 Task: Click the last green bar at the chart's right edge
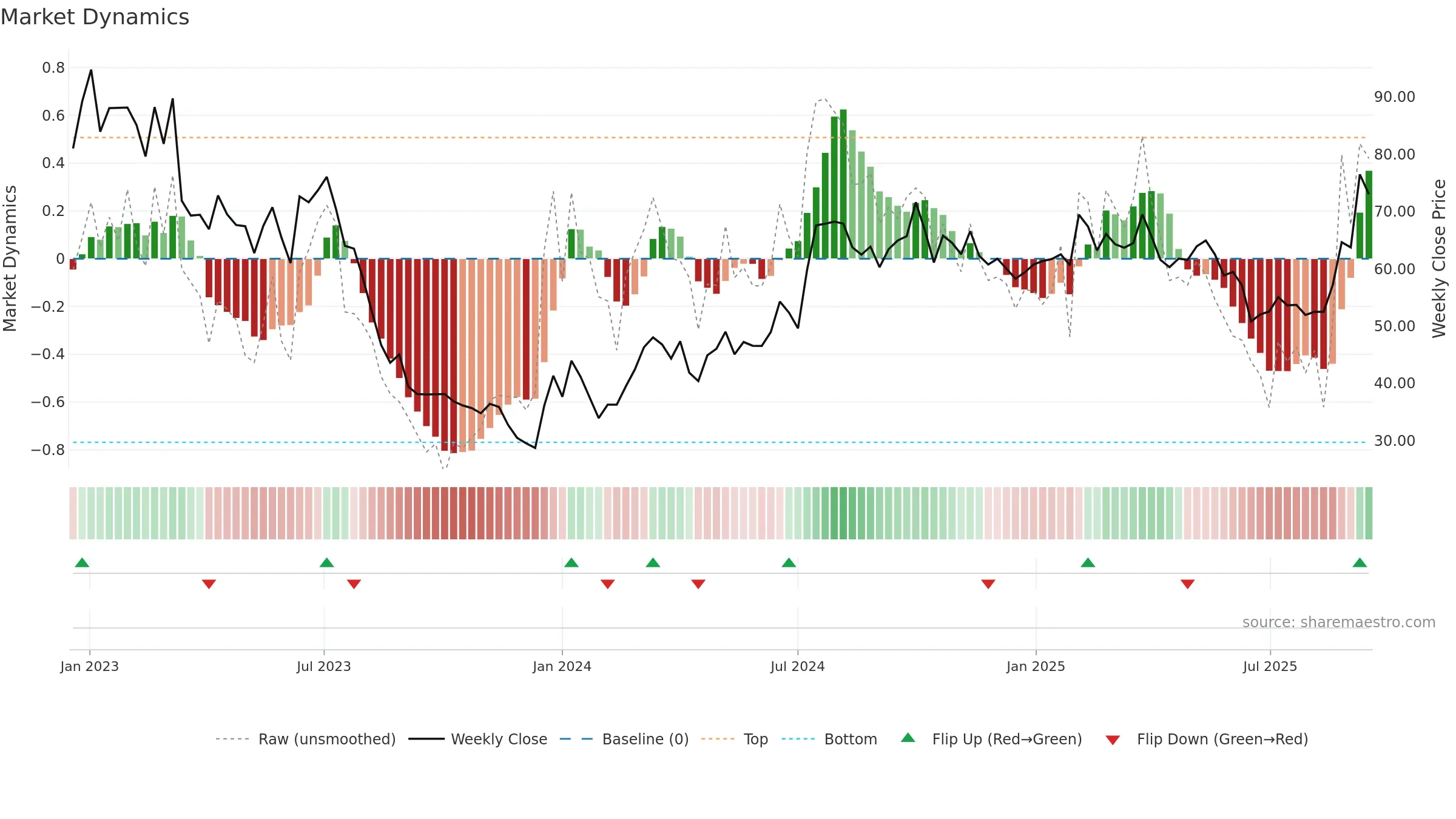(1369, 215)
